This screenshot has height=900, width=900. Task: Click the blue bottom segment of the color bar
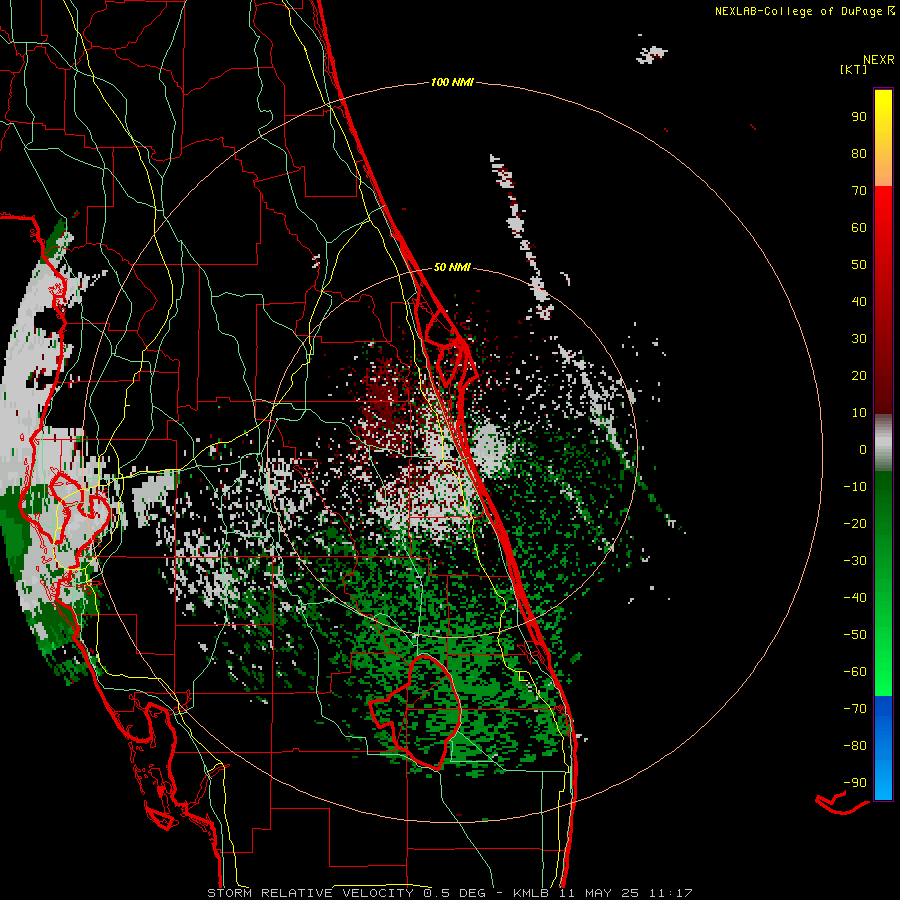(883, 748)
